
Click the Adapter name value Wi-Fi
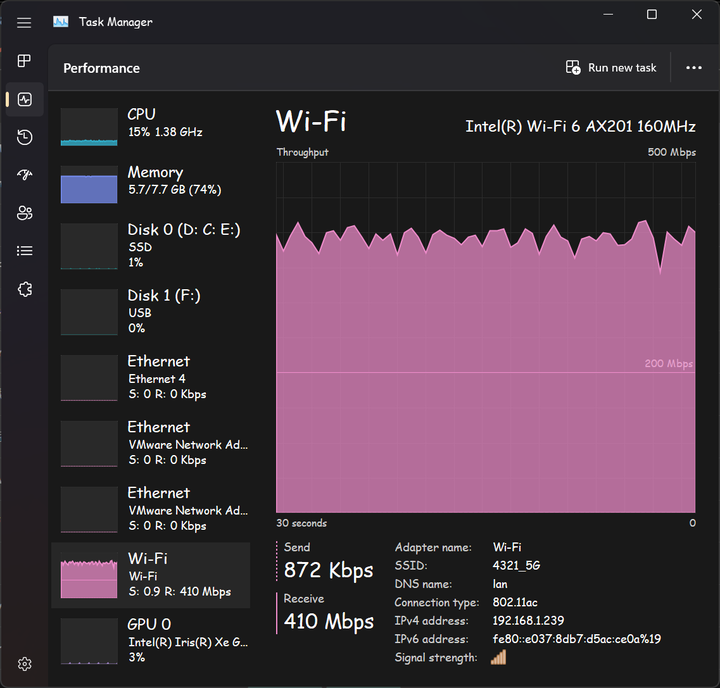click(507, 547)
